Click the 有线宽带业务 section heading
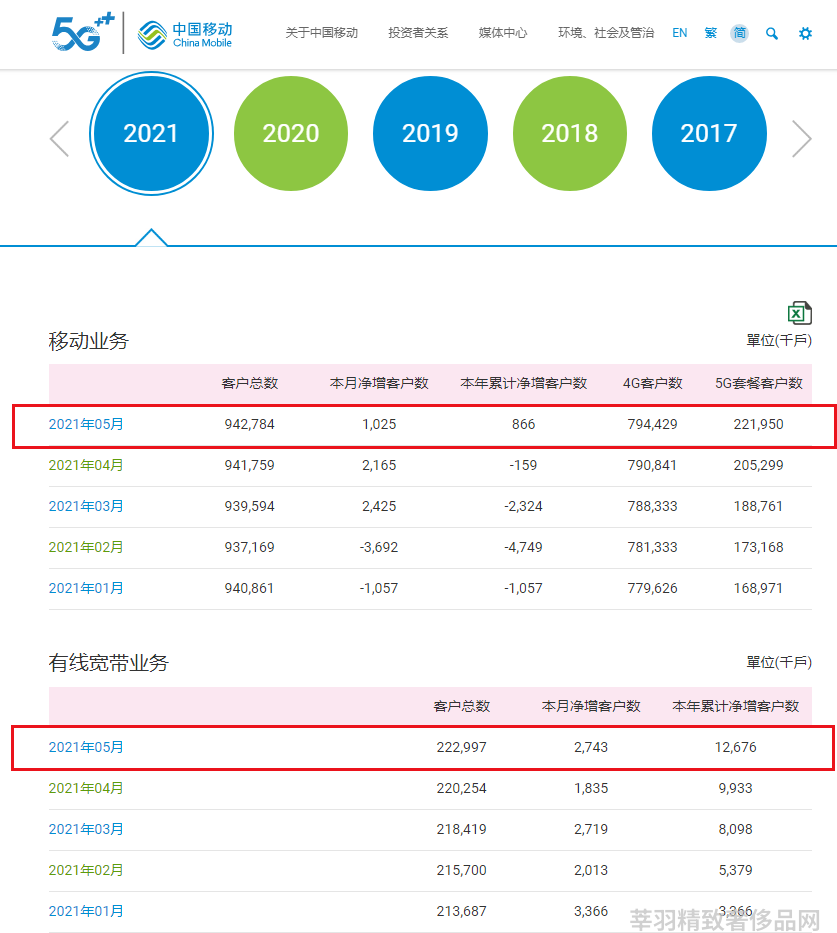The image size is (837, 933). (109, 663)
